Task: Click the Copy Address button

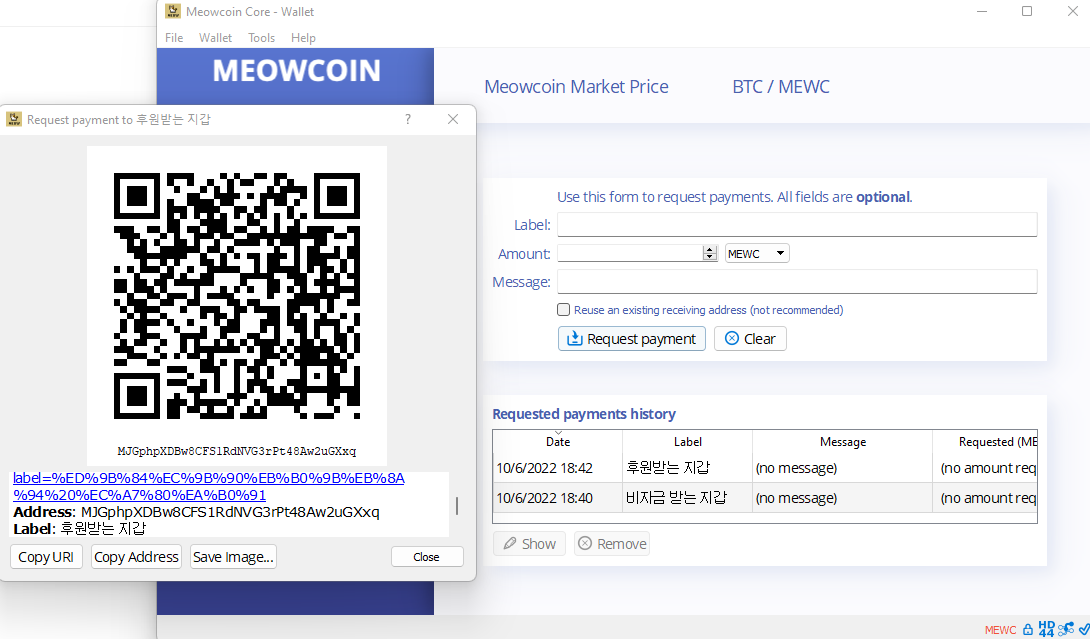Action: (136, 557)
